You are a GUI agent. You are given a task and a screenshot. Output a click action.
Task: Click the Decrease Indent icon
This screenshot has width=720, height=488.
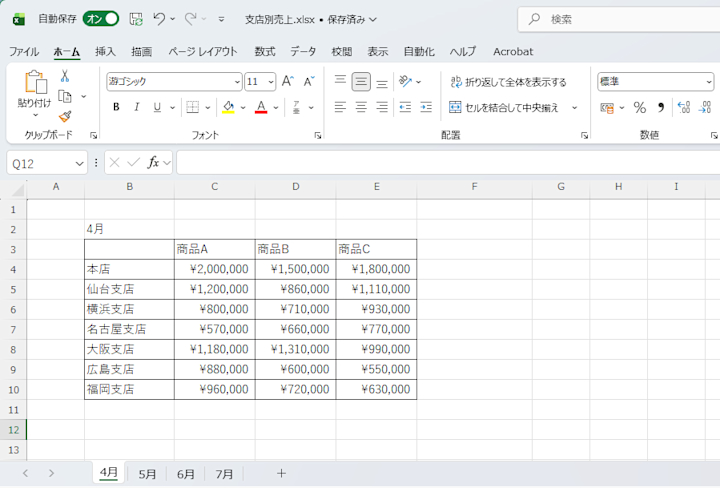[405, 107]
